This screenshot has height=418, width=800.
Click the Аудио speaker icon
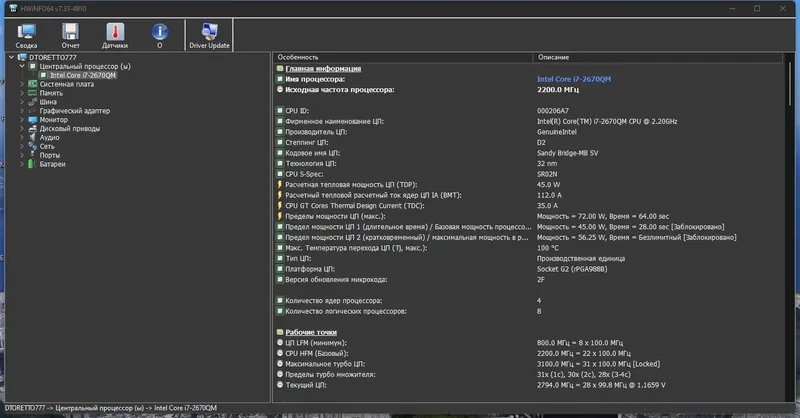coord(33,137)
